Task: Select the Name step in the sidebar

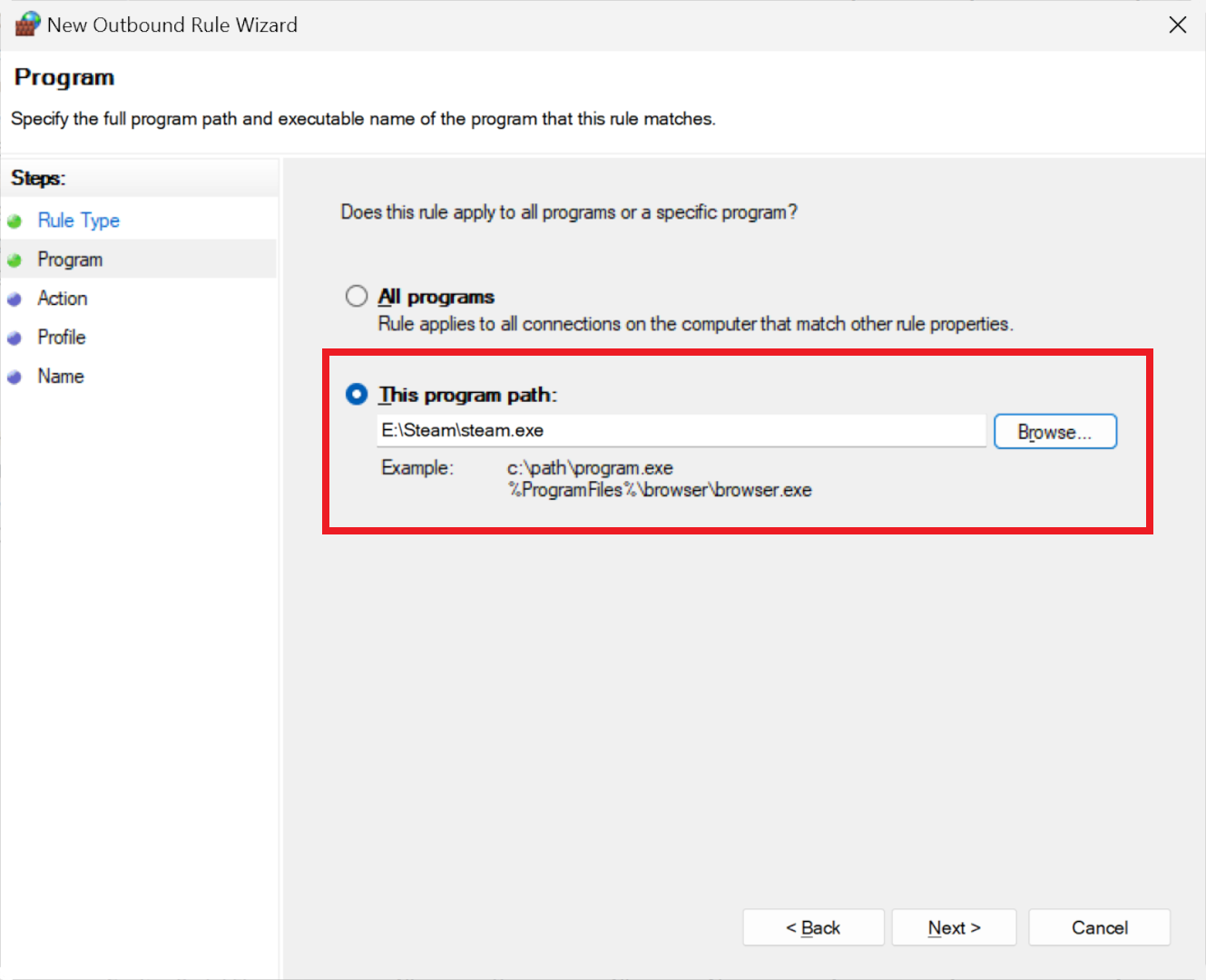Action: pyautogui.click(x=61, y=377)
